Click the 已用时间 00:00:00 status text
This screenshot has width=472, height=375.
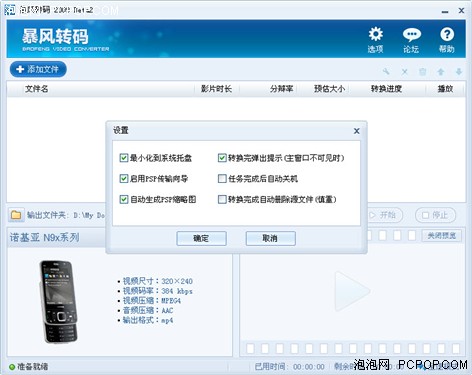pos(289,367)
